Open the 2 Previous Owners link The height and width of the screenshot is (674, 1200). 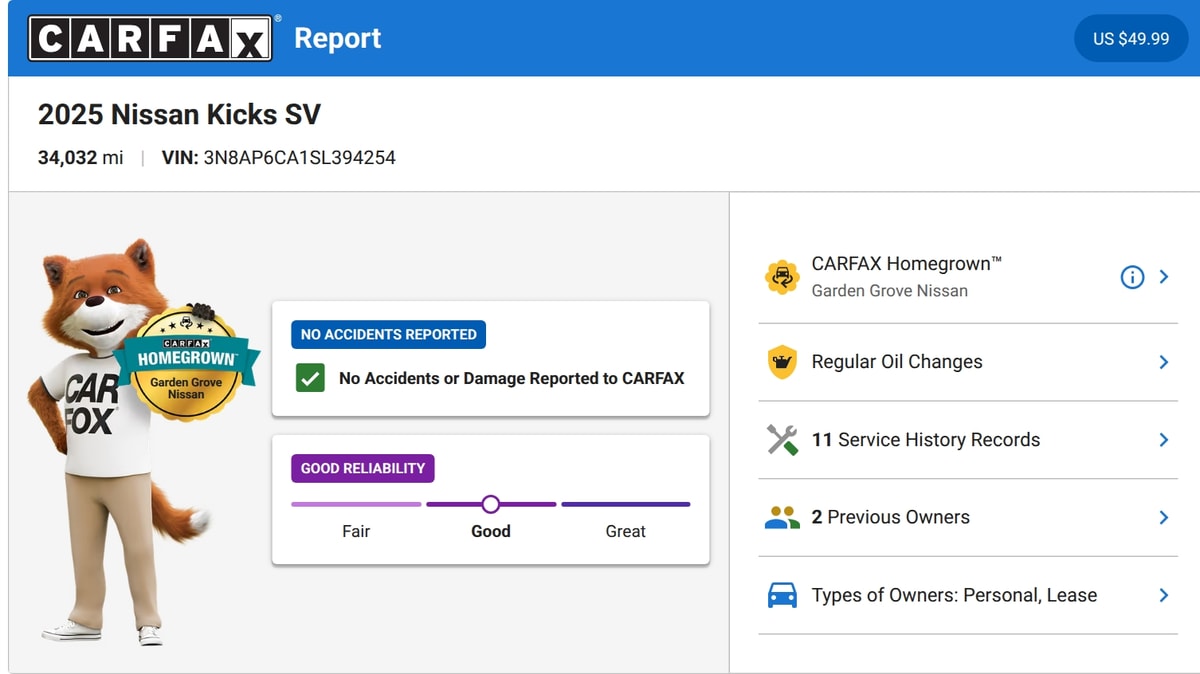pyautogui.click(x=891, y=517)
